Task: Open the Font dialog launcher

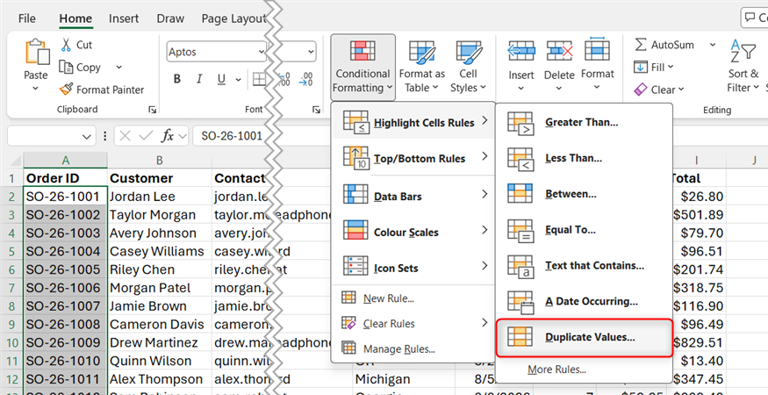Action: click(316, 110)
